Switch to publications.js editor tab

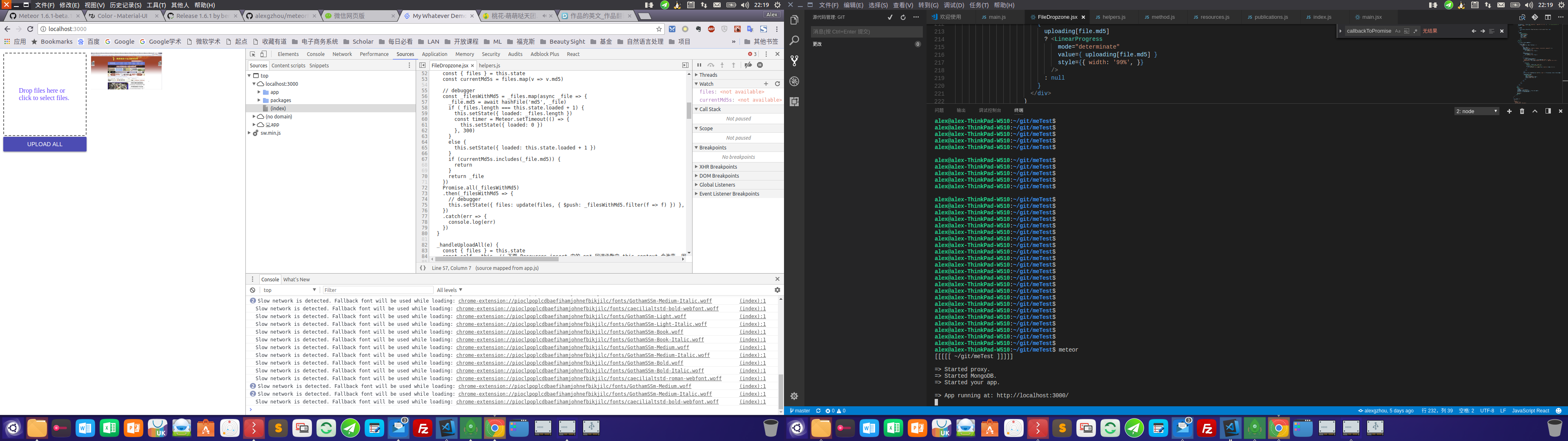coord(1270,17)
